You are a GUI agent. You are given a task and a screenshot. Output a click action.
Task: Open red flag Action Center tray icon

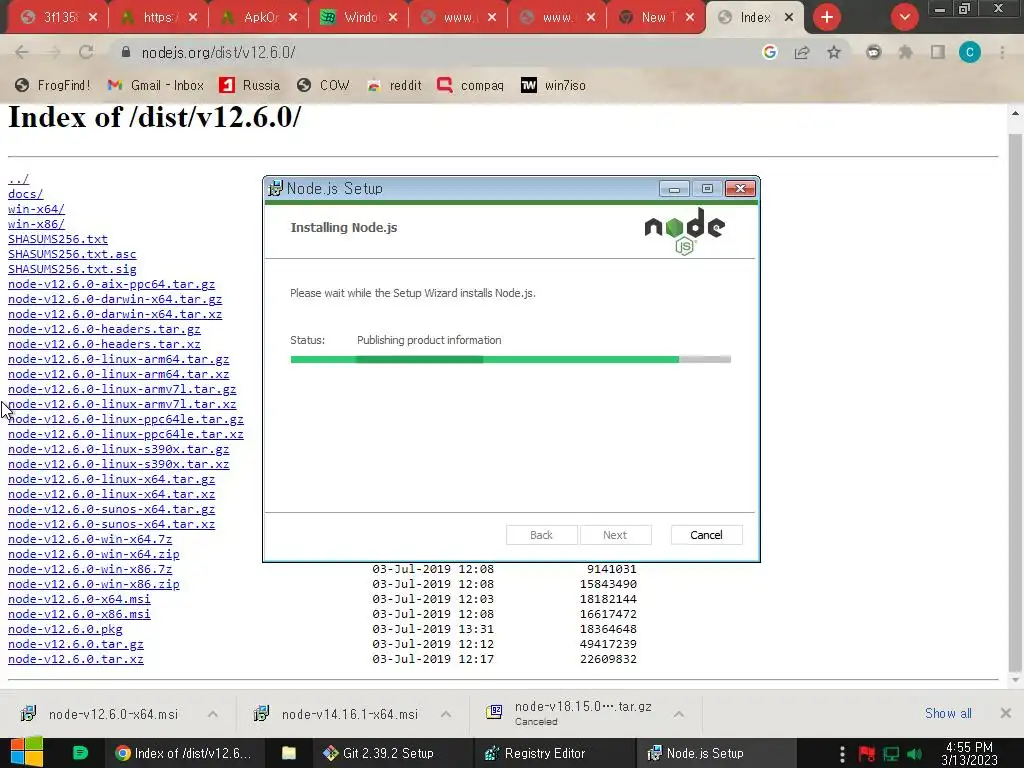click(x=867, y=754)
